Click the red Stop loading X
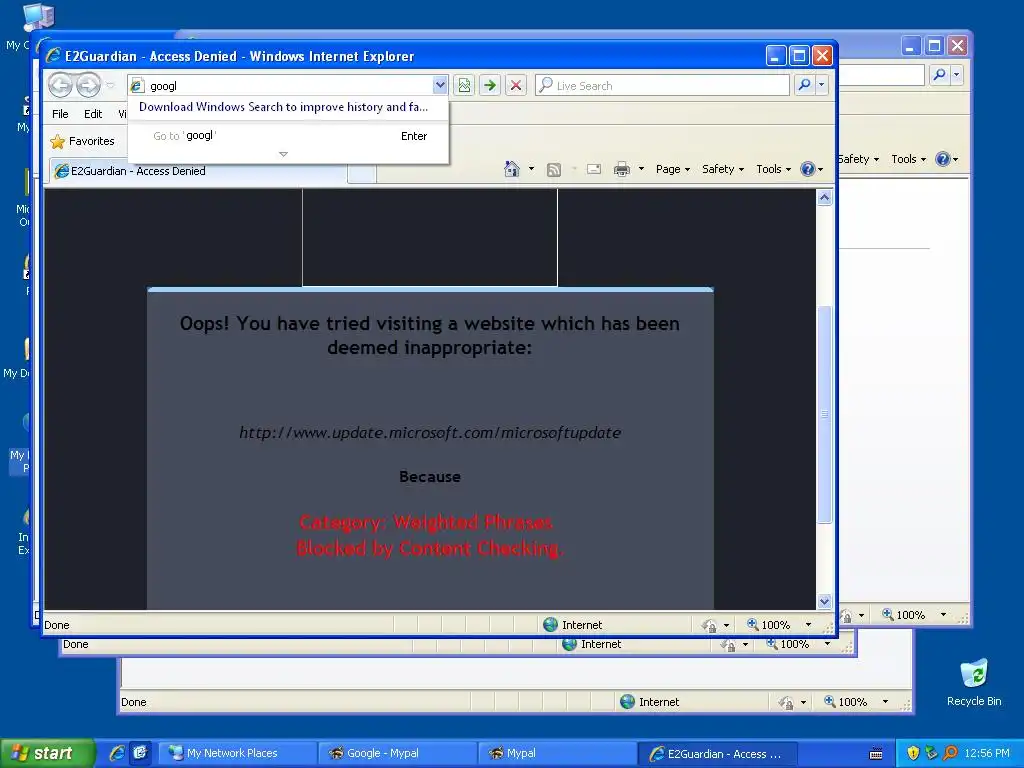The height and width of the screenshot is (768, 1024). pos(516,86)
